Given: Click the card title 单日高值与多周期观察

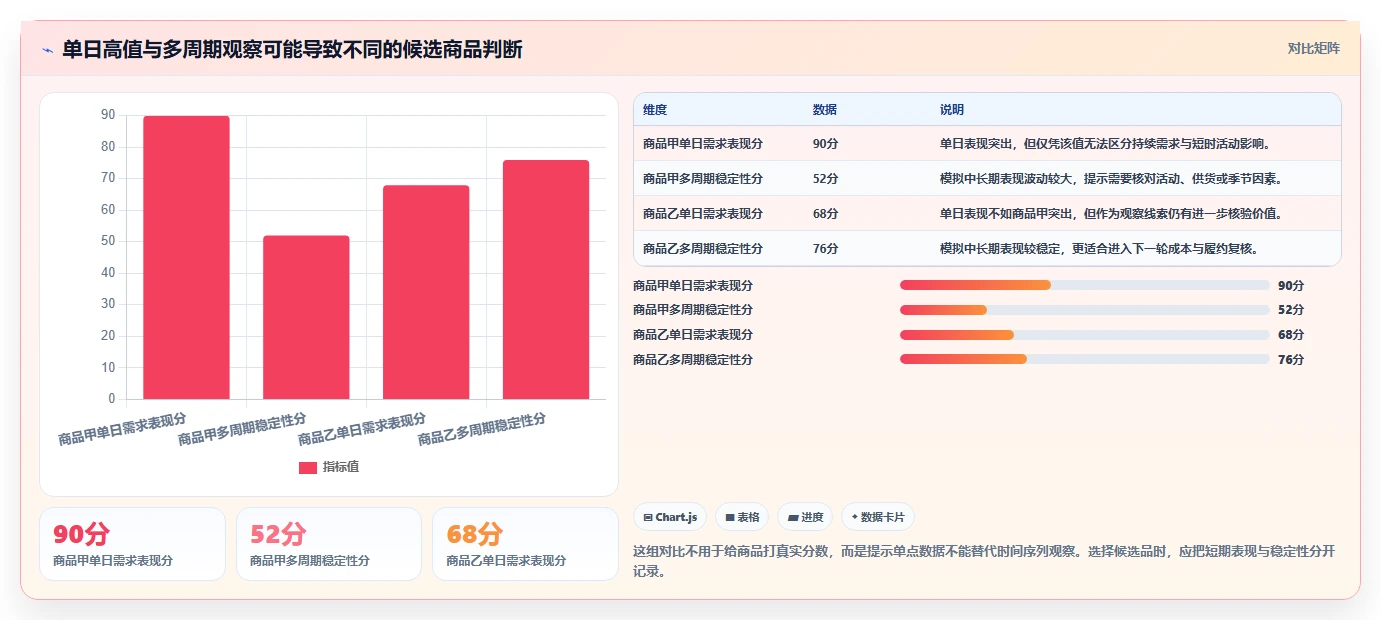Looking at the screenshot, I should [292, 50].
